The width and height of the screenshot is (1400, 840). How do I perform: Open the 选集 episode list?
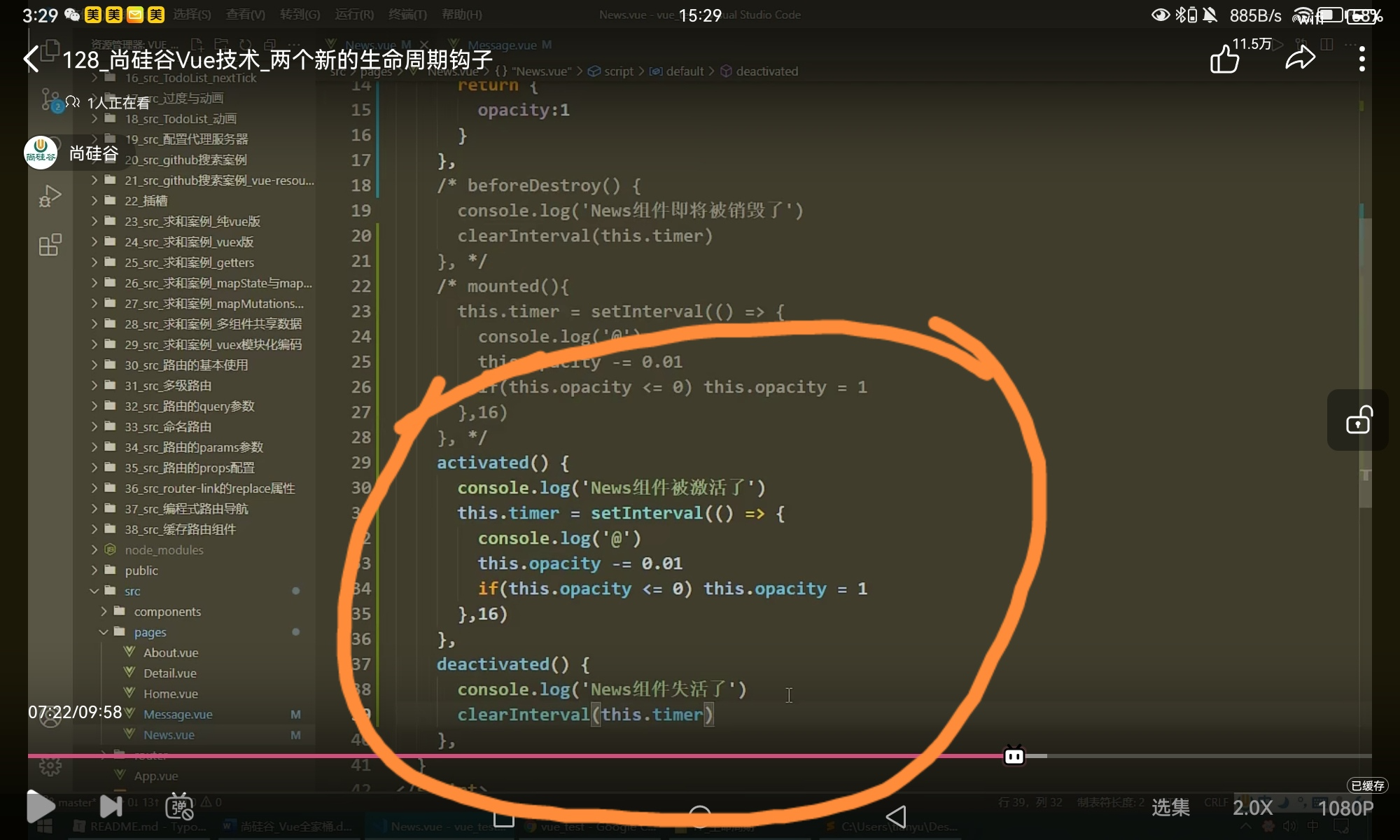1170,808
